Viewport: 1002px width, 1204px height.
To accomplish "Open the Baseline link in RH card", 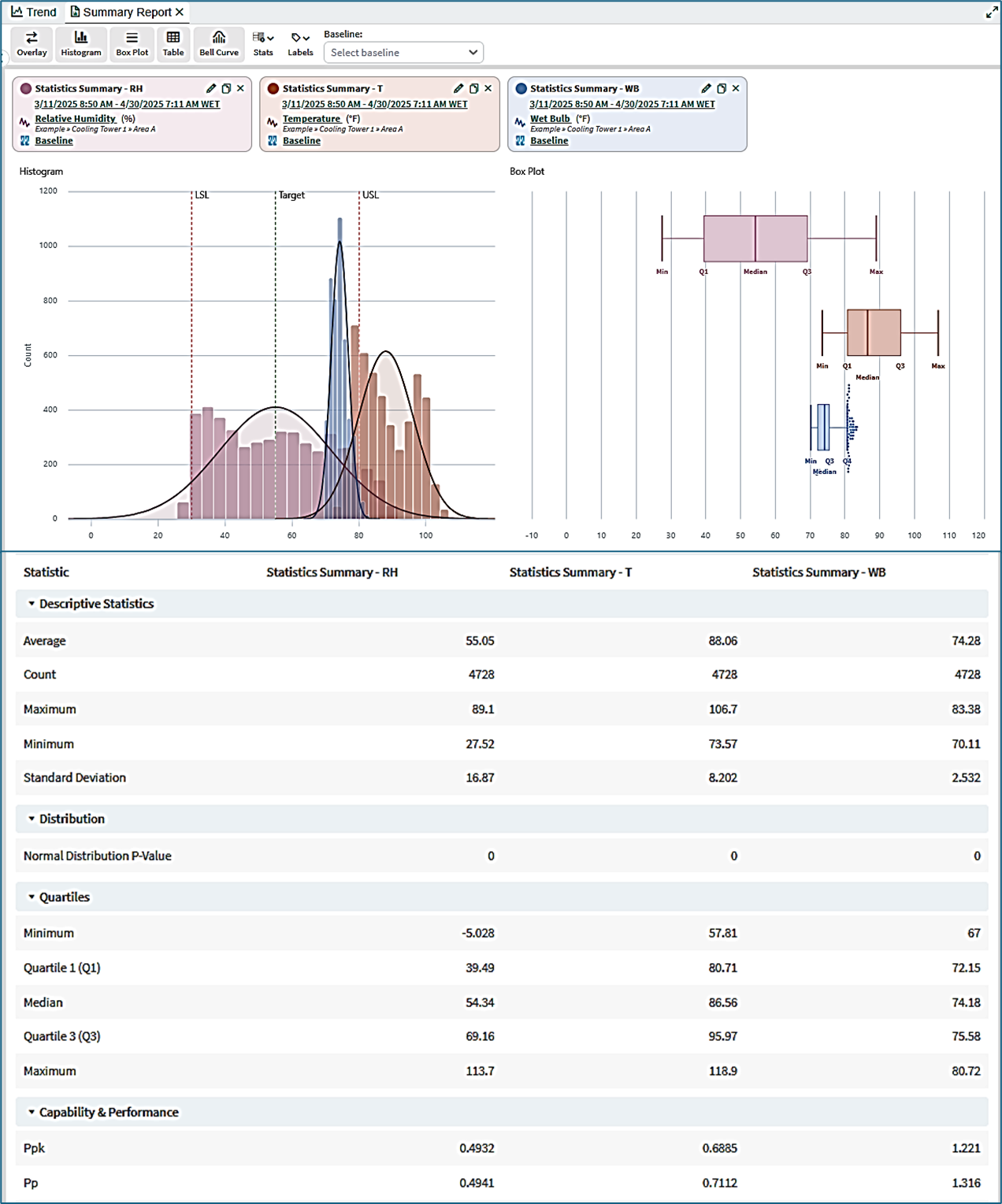I will tap(54, 141).
